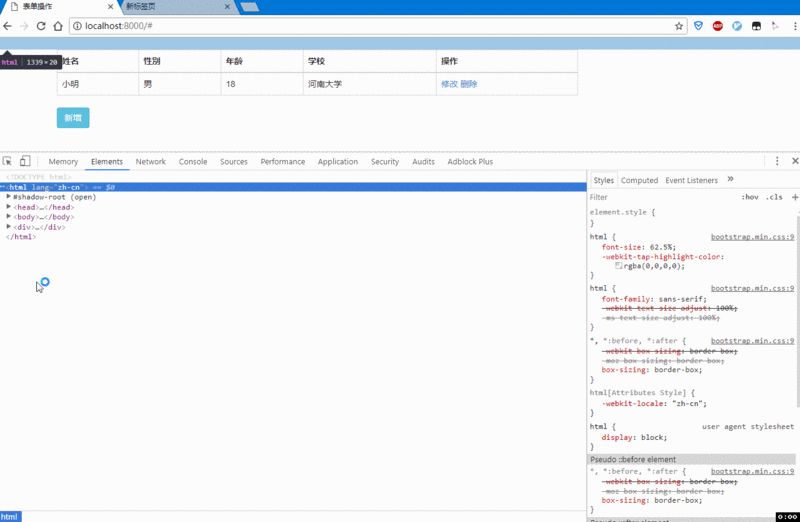This screenshot has height=522, width=800.
Task: Activate the inspect element picker icon
Action: (8, 161)
